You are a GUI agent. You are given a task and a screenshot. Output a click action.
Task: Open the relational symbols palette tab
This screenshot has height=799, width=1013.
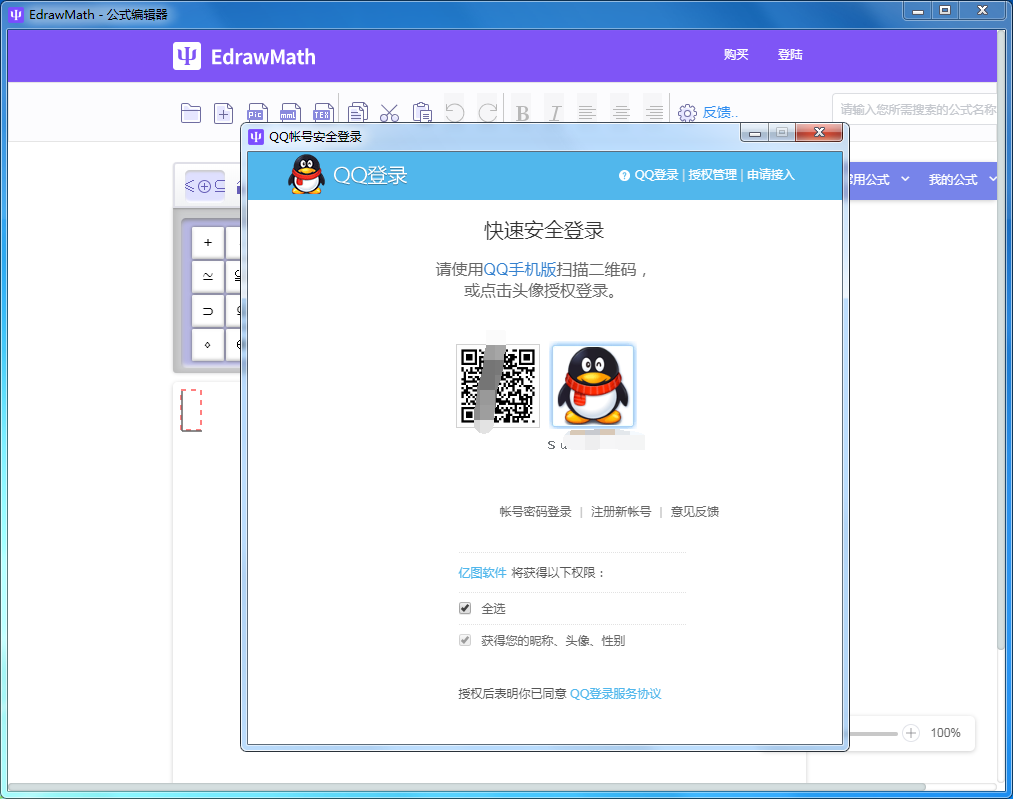[205, 186]
